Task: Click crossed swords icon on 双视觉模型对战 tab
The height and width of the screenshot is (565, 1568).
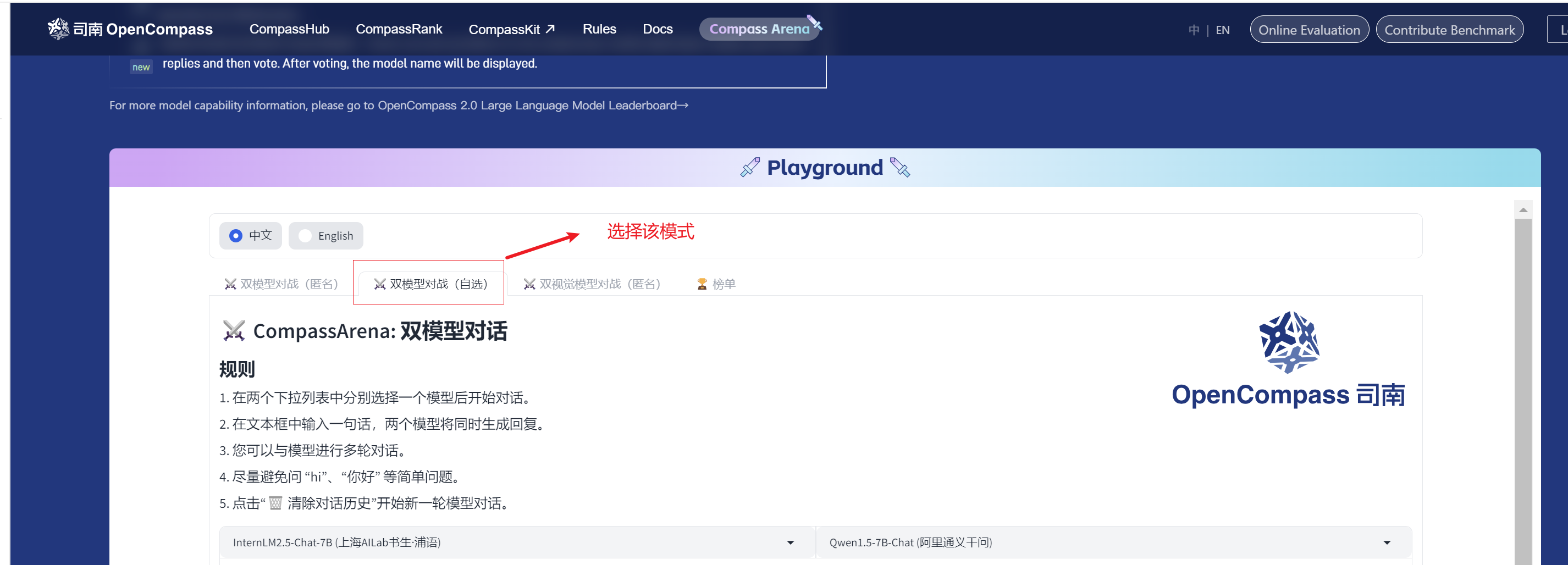Action: [x=529, y=284]
